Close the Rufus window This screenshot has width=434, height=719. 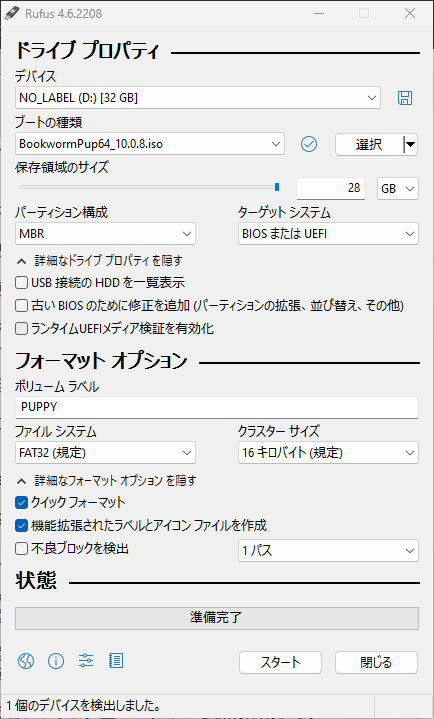pos(410,13)
